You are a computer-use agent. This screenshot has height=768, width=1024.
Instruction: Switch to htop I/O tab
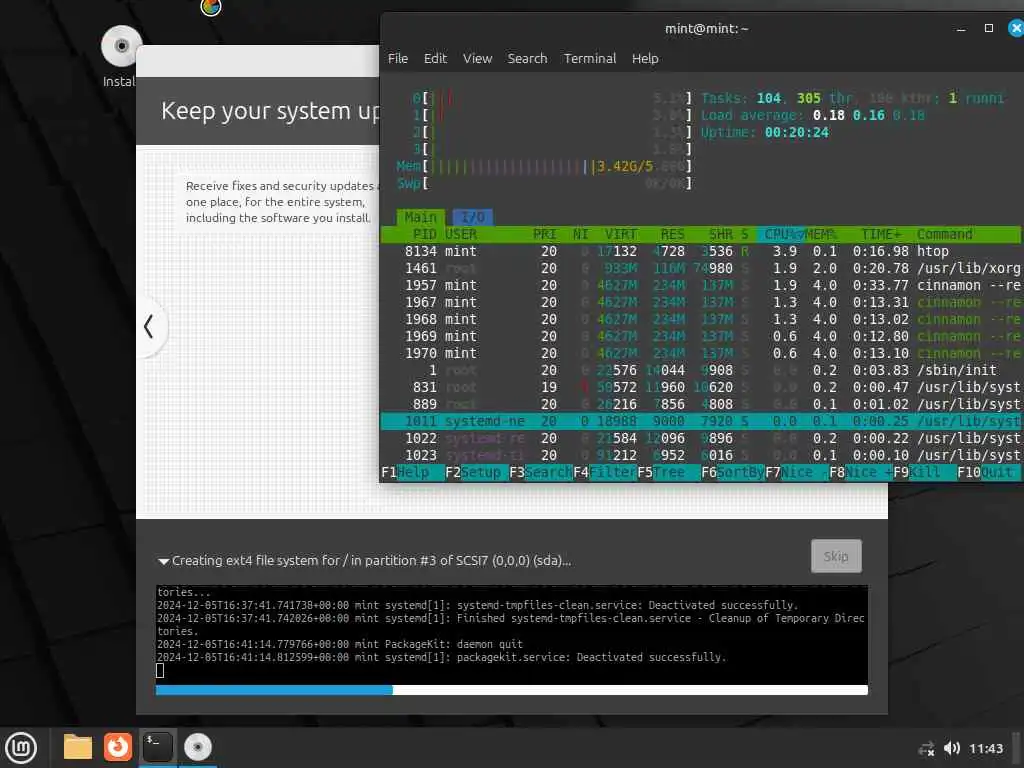[473, 217]
